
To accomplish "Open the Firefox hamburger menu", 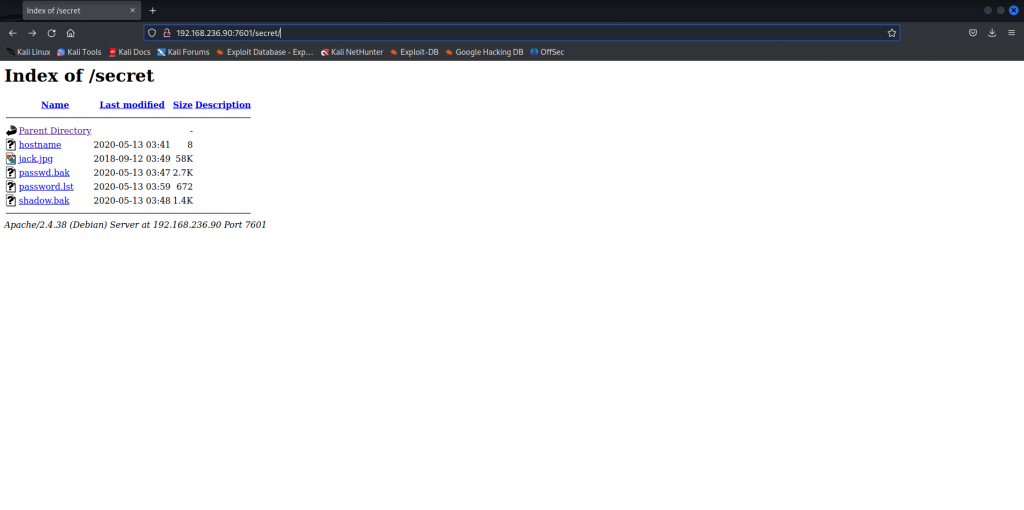I will pyautogui.click(x=1012, y=33).
